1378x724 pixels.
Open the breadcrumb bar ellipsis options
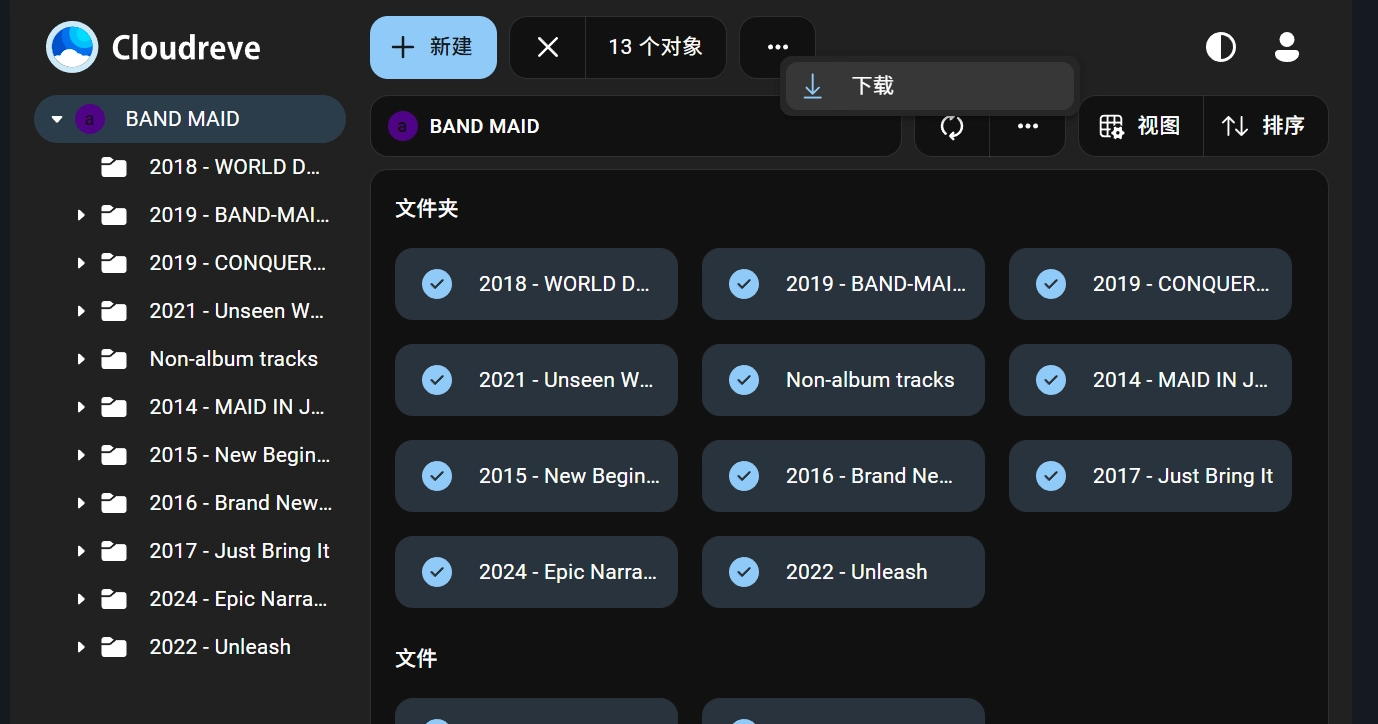click(1028, 126)
